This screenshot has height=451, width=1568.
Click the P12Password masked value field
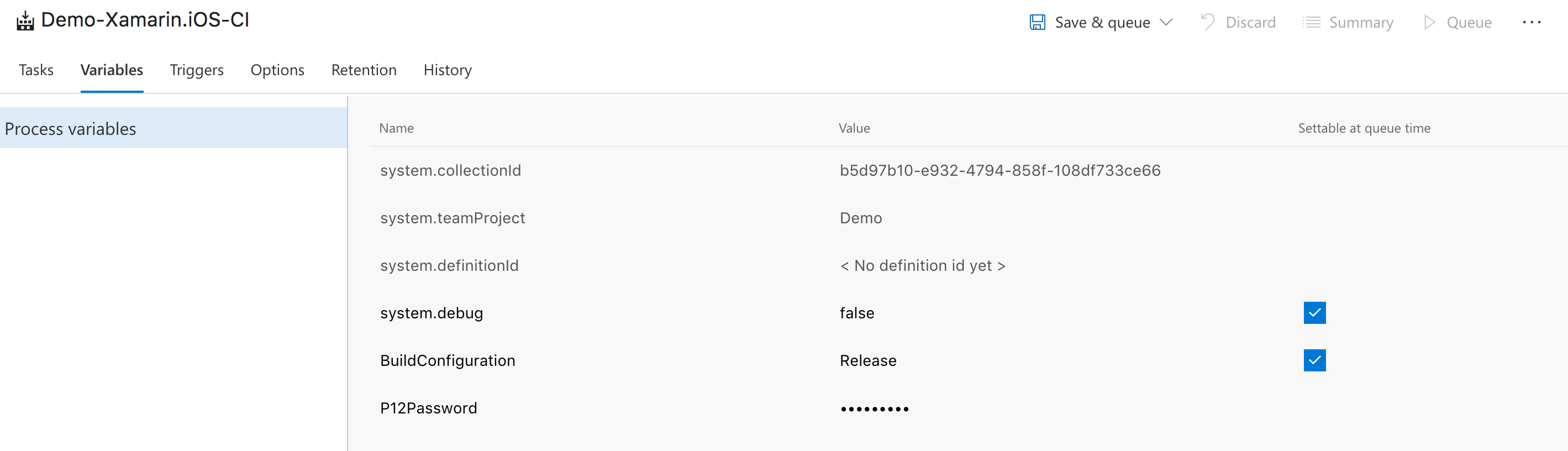point(875,408)
